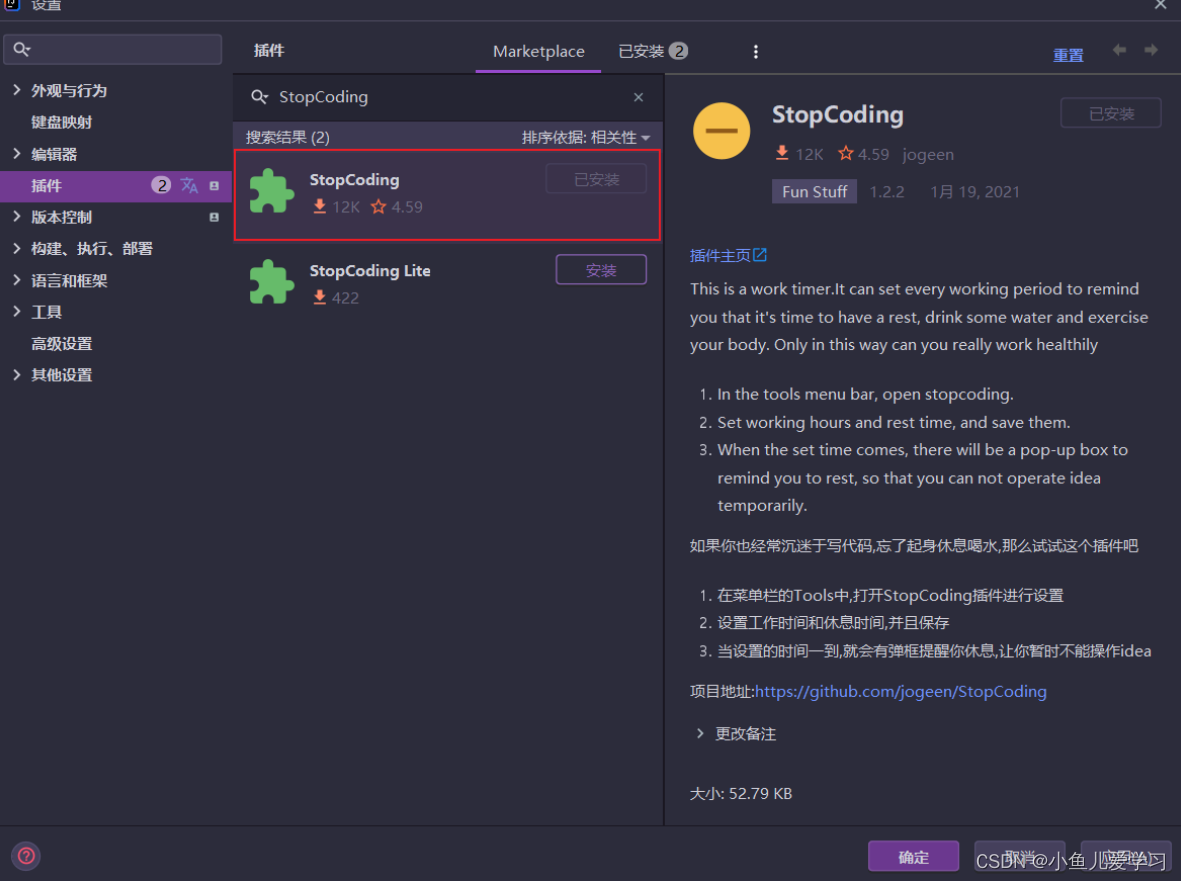Open the 排序依据: 相关性 sort dropdown
The image size is (1181, 881).
coord(586,138)
